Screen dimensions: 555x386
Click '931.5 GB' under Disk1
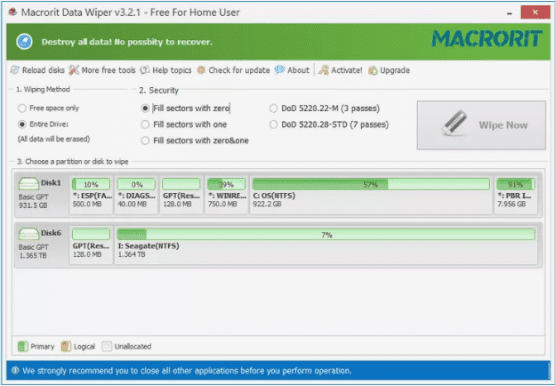pos(33,205)
